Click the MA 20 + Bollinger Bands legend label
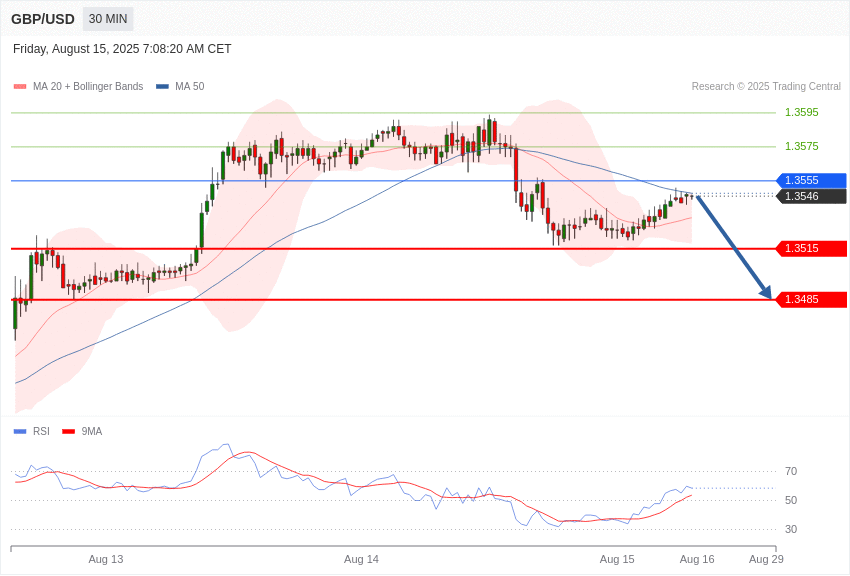This screenshot has width=850, height=576. [88, 87]
